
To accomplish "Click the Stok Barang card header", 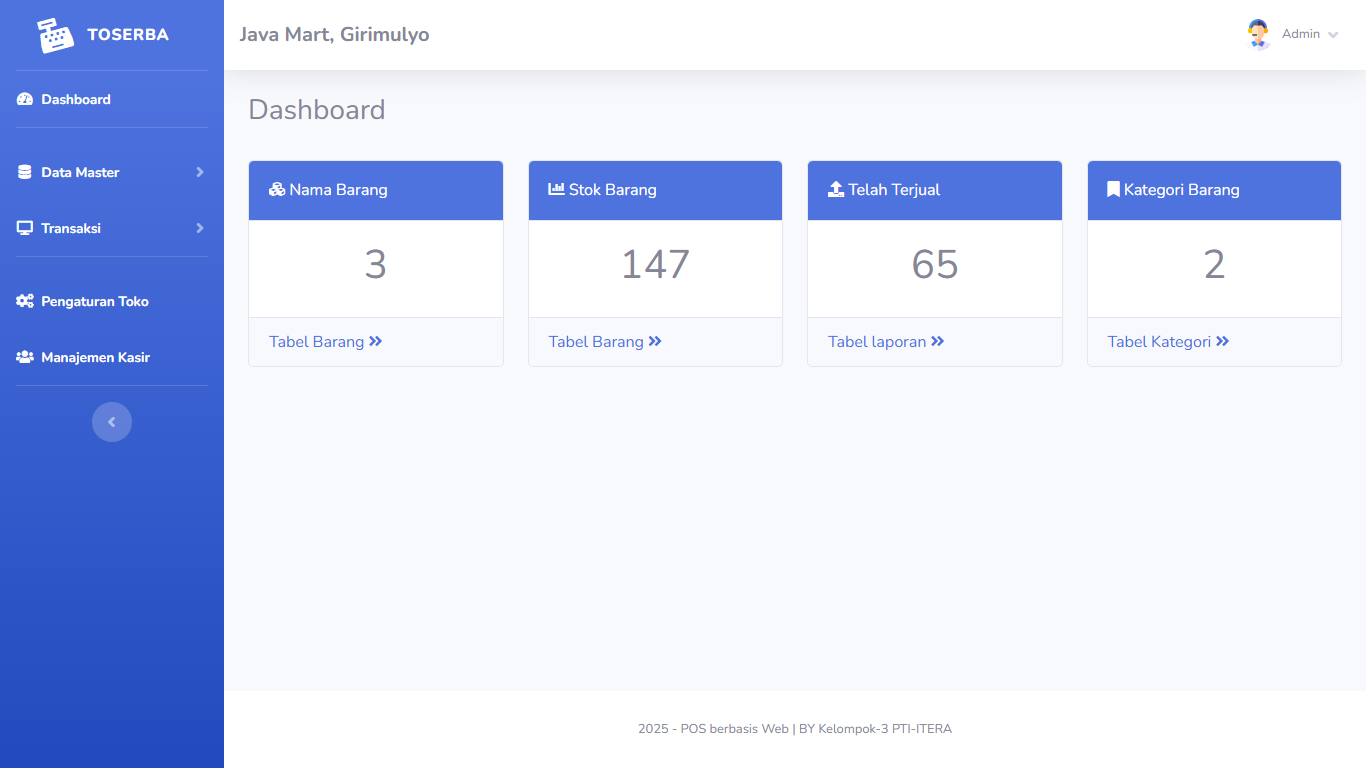I will click(x=655, y=190).
